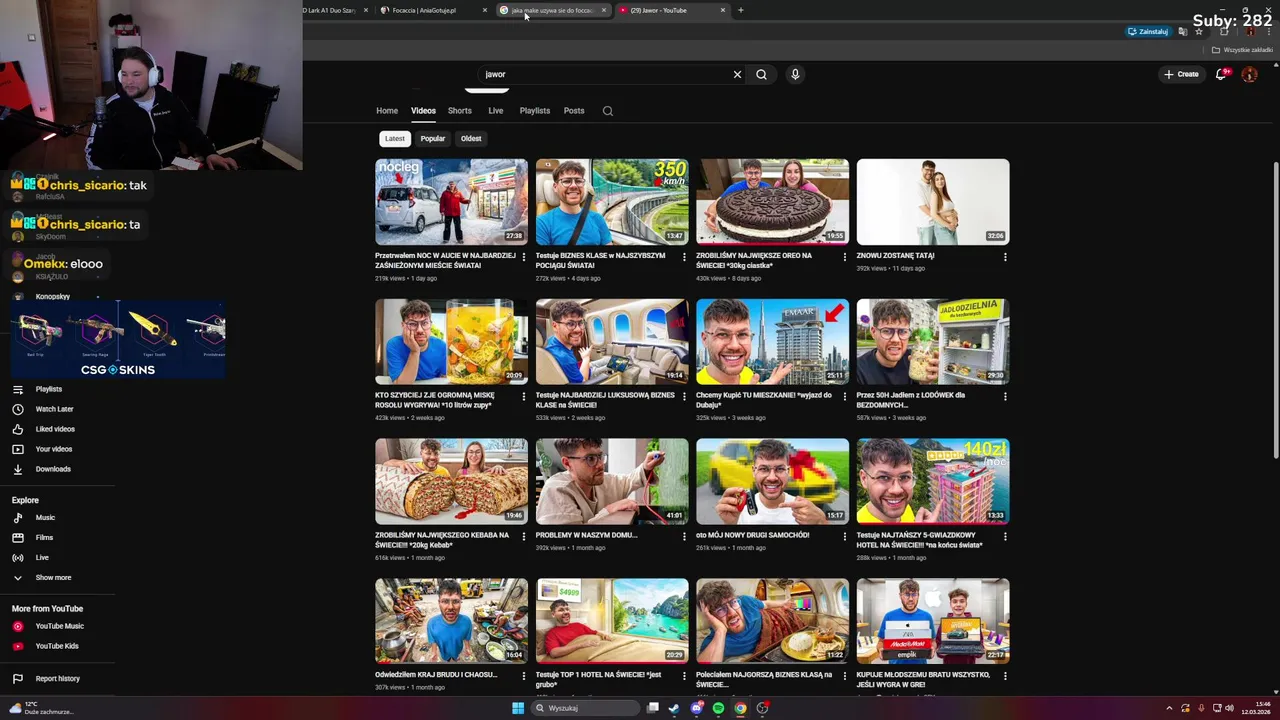Screen dimensions: 1280x720
Task: Select the Popular sort chip
Action: [432, 139]
